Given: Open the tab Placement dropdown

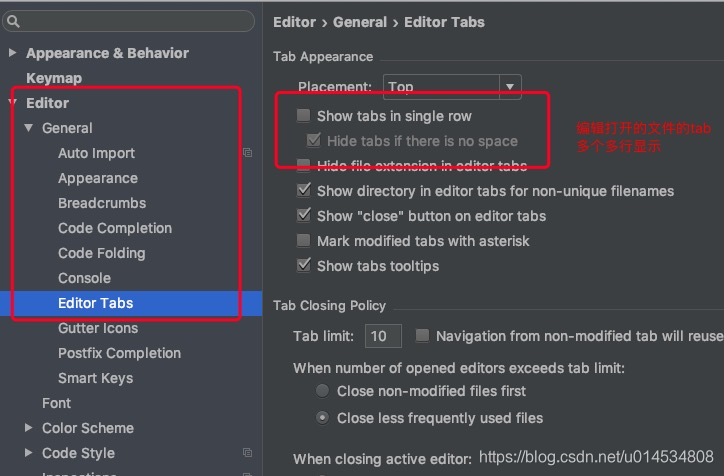Looking at the screenshot, I should [510, 87].
